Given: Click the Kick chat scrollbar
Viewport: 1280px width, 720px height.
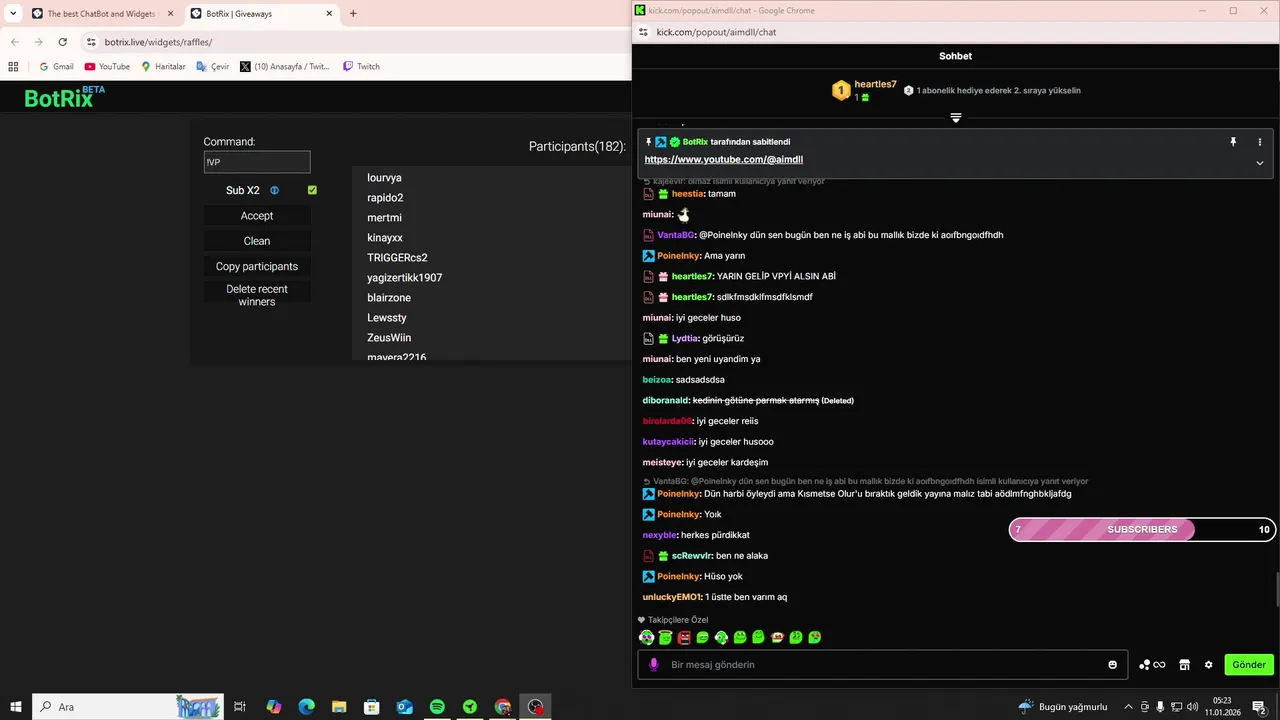Looking at the screenshot, I should click(1276, 588).
